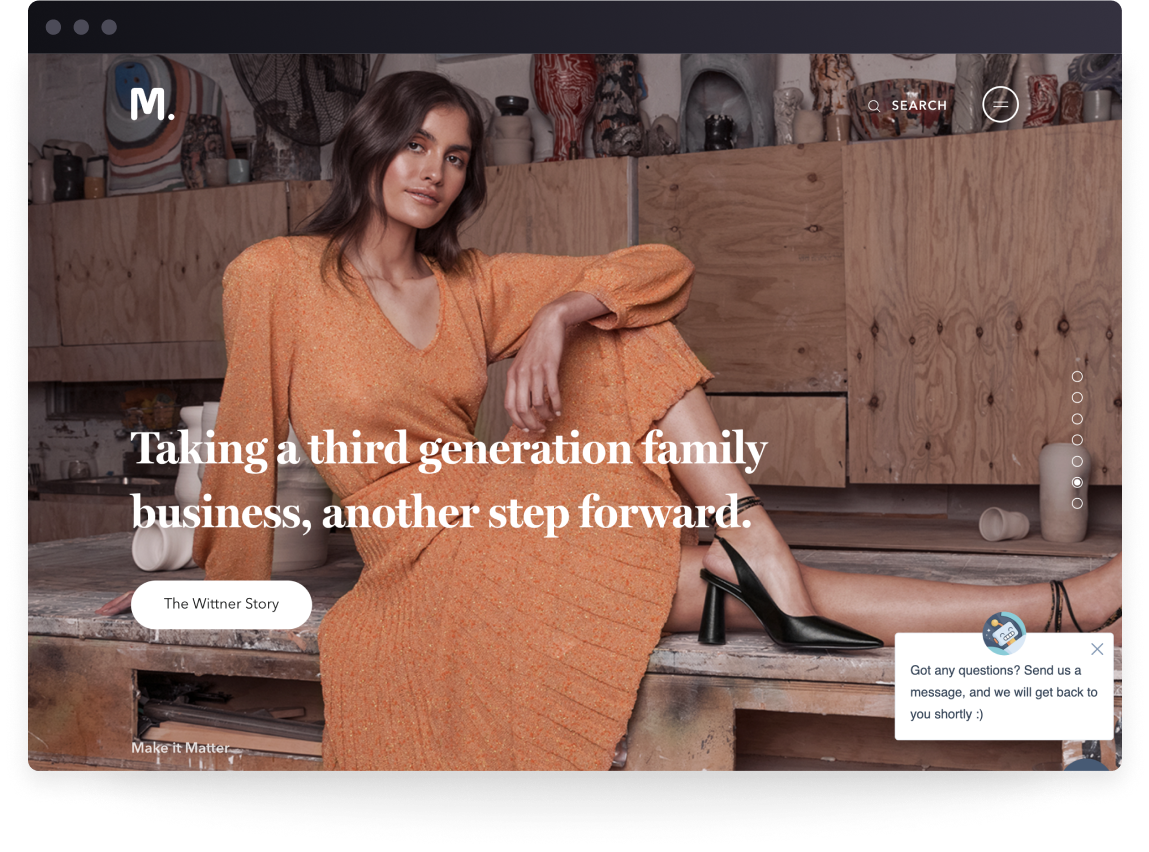Open the hamburger menu circle icon
The image size is (1149, 852).
tap(1000, 105)
